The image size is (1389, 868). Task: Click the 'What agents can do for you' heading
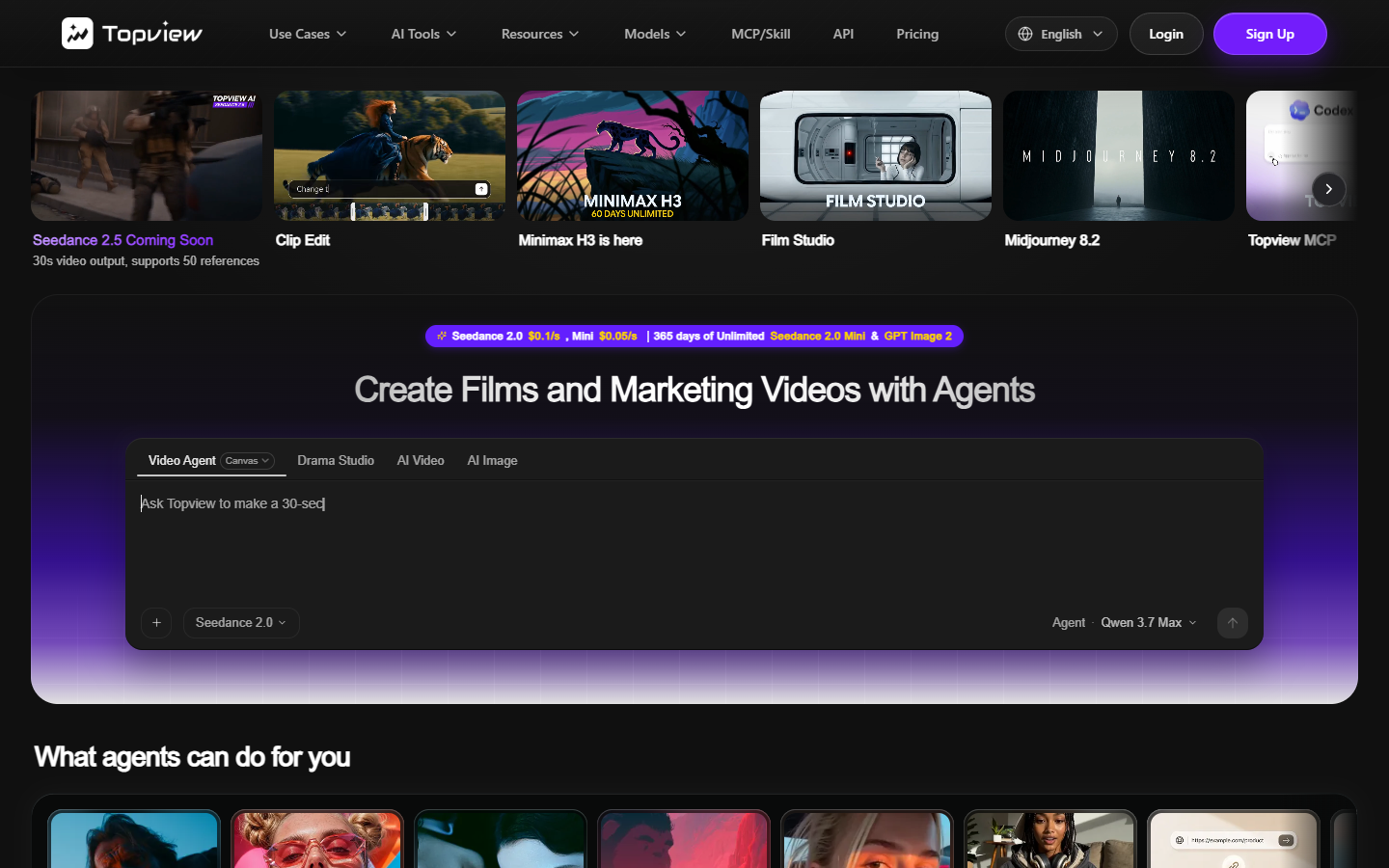(x=192, y=757)
